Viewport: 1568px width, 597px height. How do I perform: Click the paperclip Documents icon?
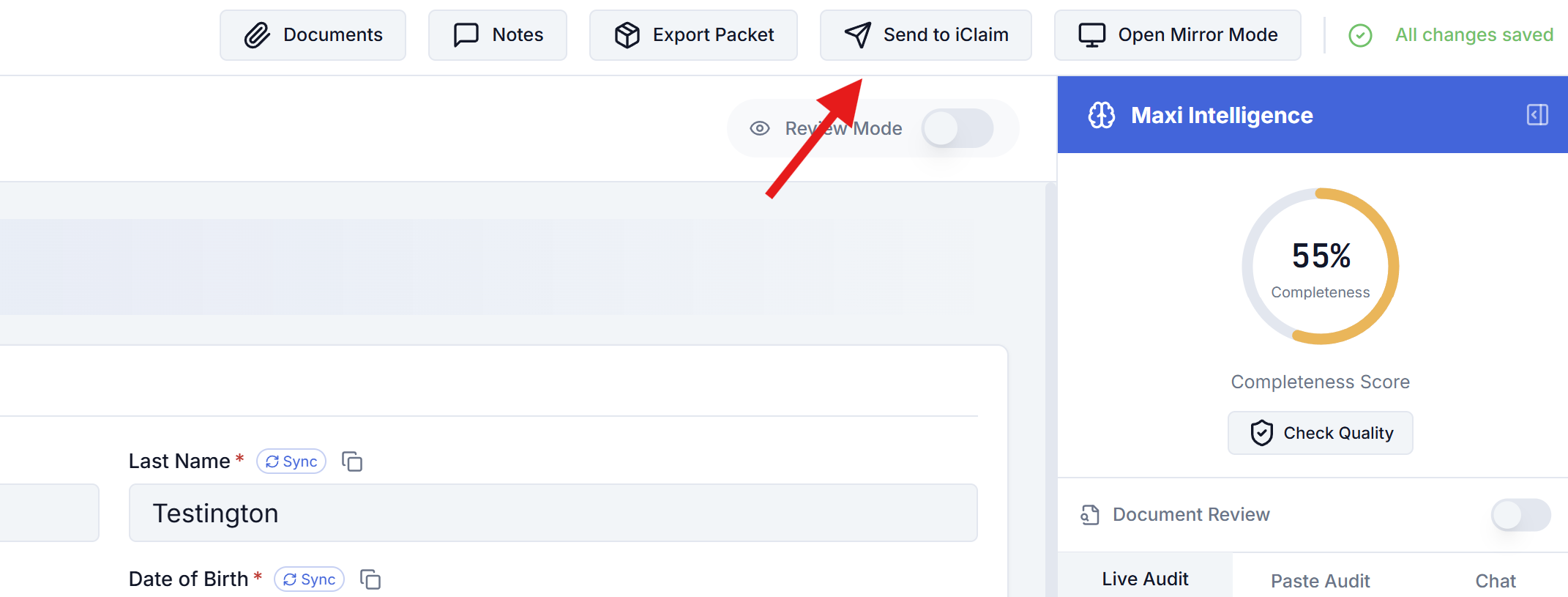tap(258, 34)
